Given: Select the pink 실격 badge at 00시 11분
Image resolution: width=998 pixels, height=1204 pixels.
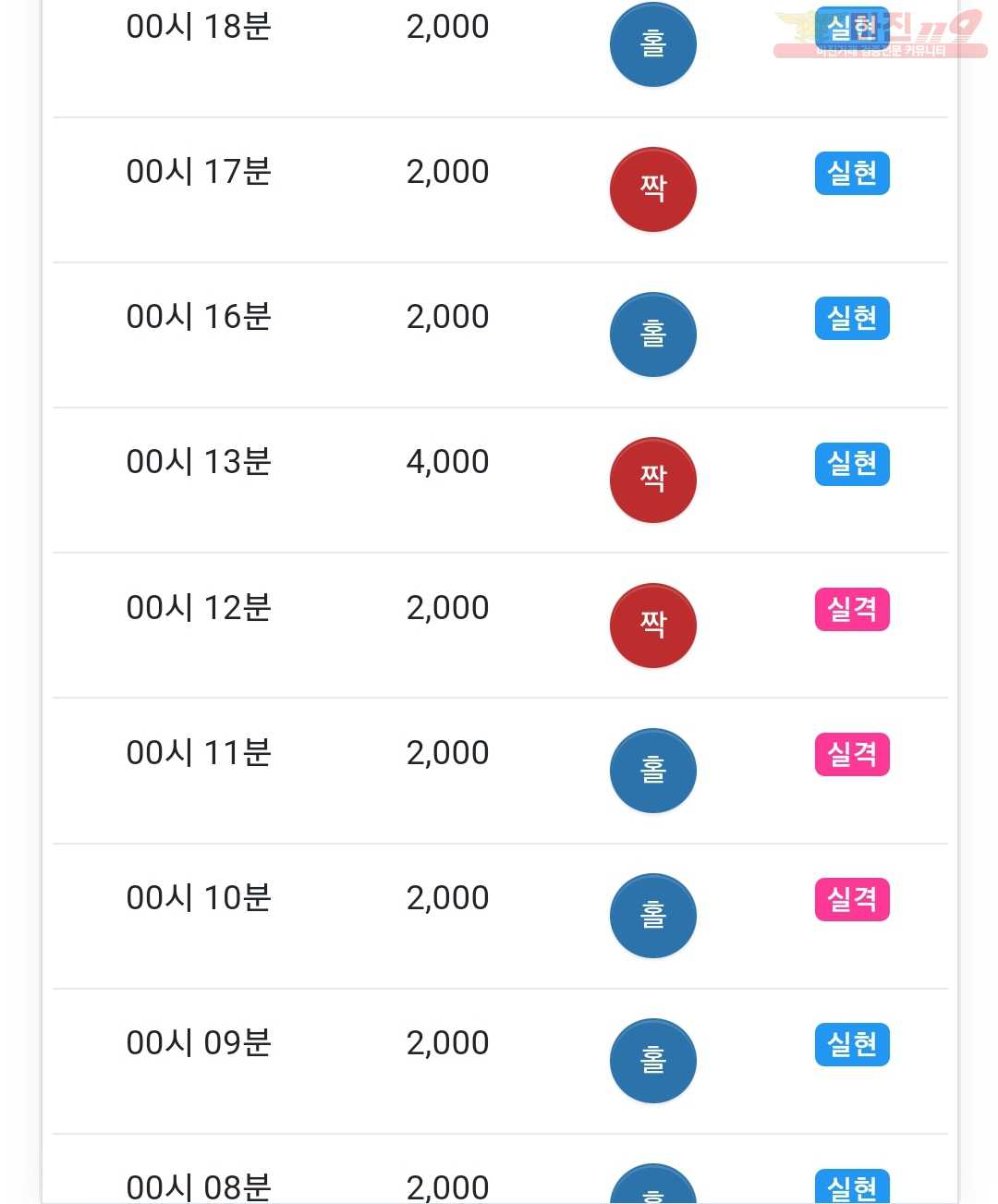Looking at the screenshot, I should click(x=852, y=754).
